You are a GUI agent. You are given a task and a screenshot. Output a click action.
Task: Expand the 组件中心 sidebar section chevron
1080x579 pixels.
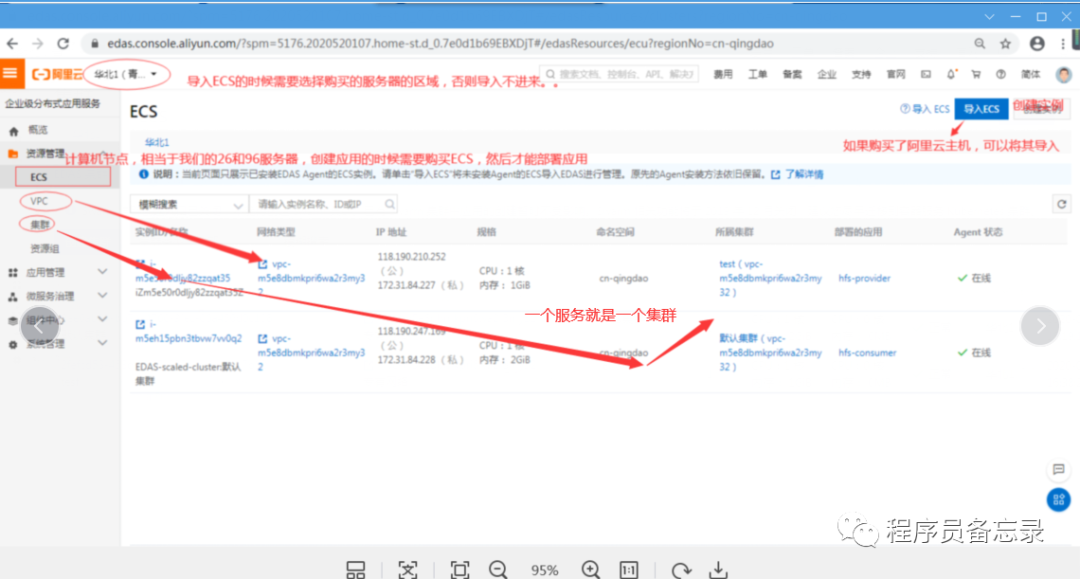pyautogui.click(x=102, y=319)
